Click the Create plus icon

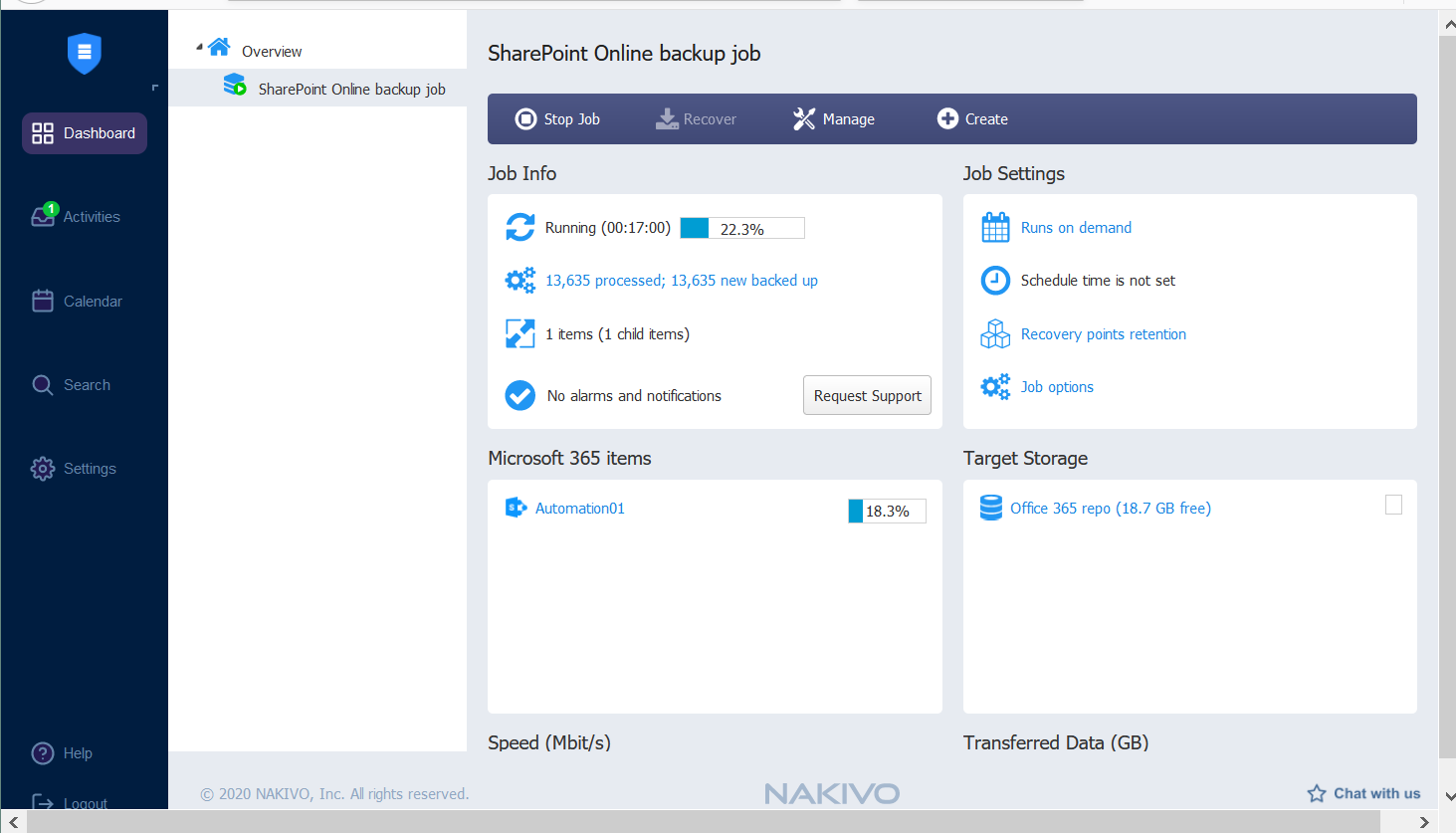(947, 119)
